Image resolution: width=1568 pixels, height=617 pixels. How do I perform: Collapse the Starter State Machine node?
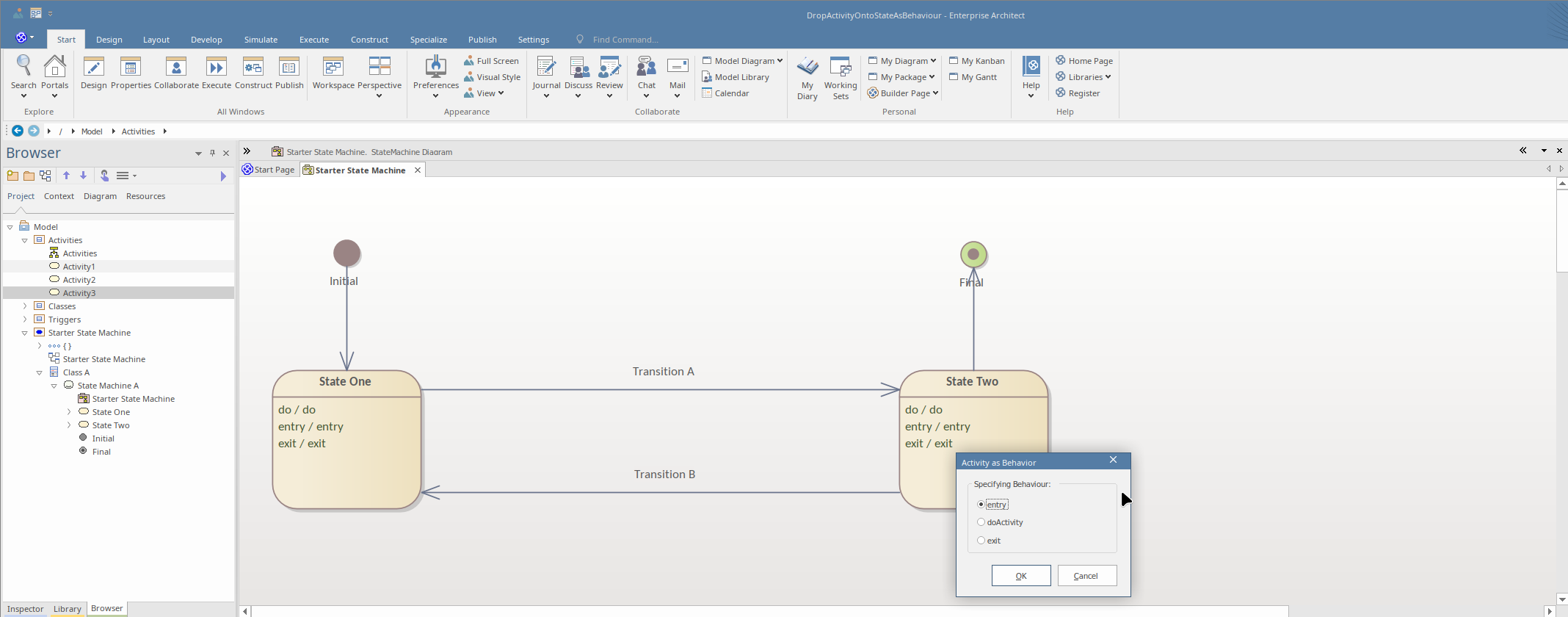pyautogui.click(x=25, y=333)
